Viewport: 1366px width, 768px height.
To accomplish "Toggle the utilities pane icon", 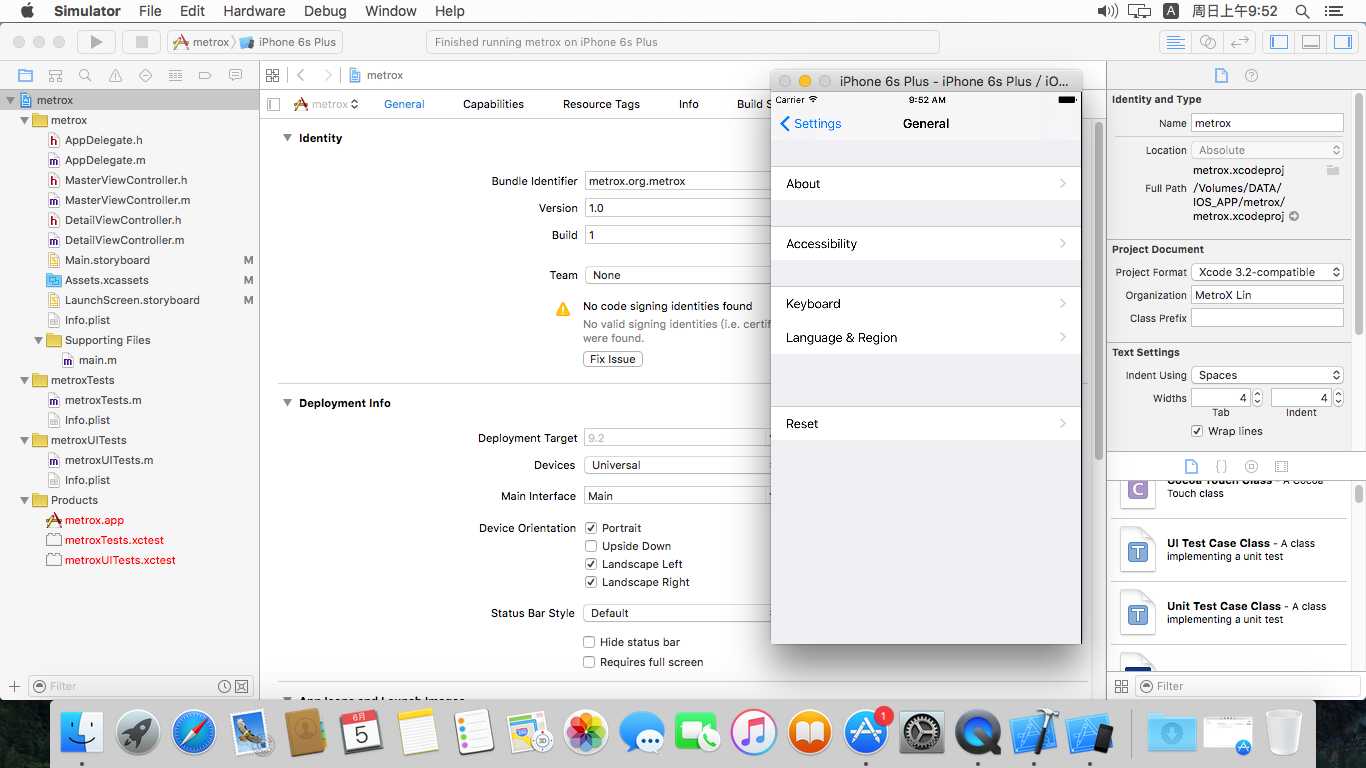I will [1342, 42].
